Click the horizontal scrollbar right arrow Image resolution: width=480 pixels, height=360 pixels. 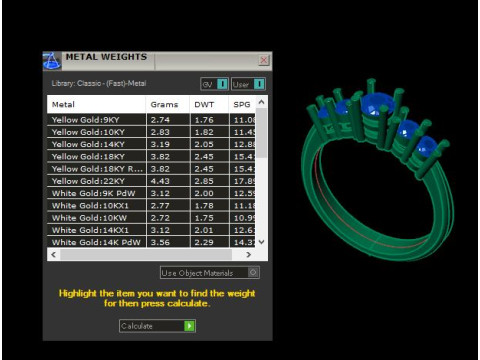pos(248,255)
